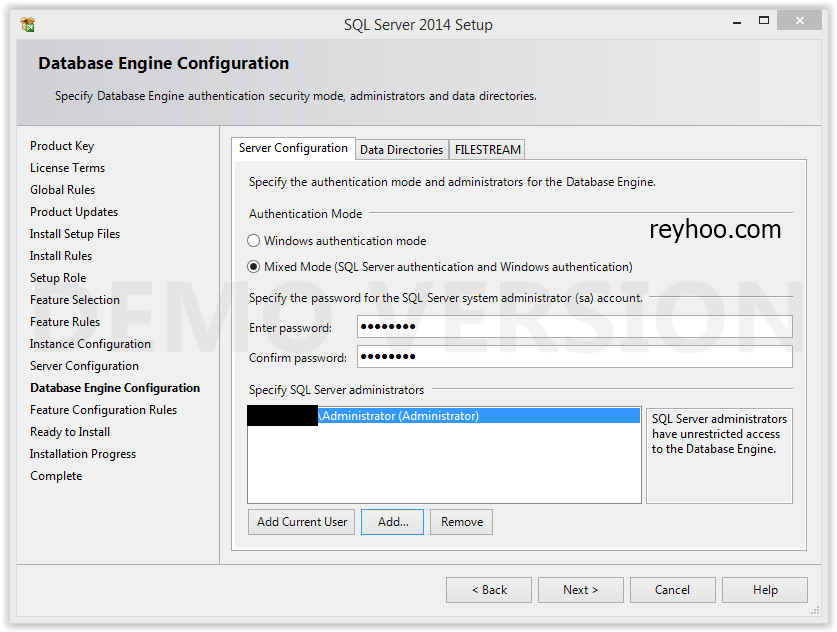Screen dimensions: 837x632
Task: Click the Add... button
Action: 392,522
